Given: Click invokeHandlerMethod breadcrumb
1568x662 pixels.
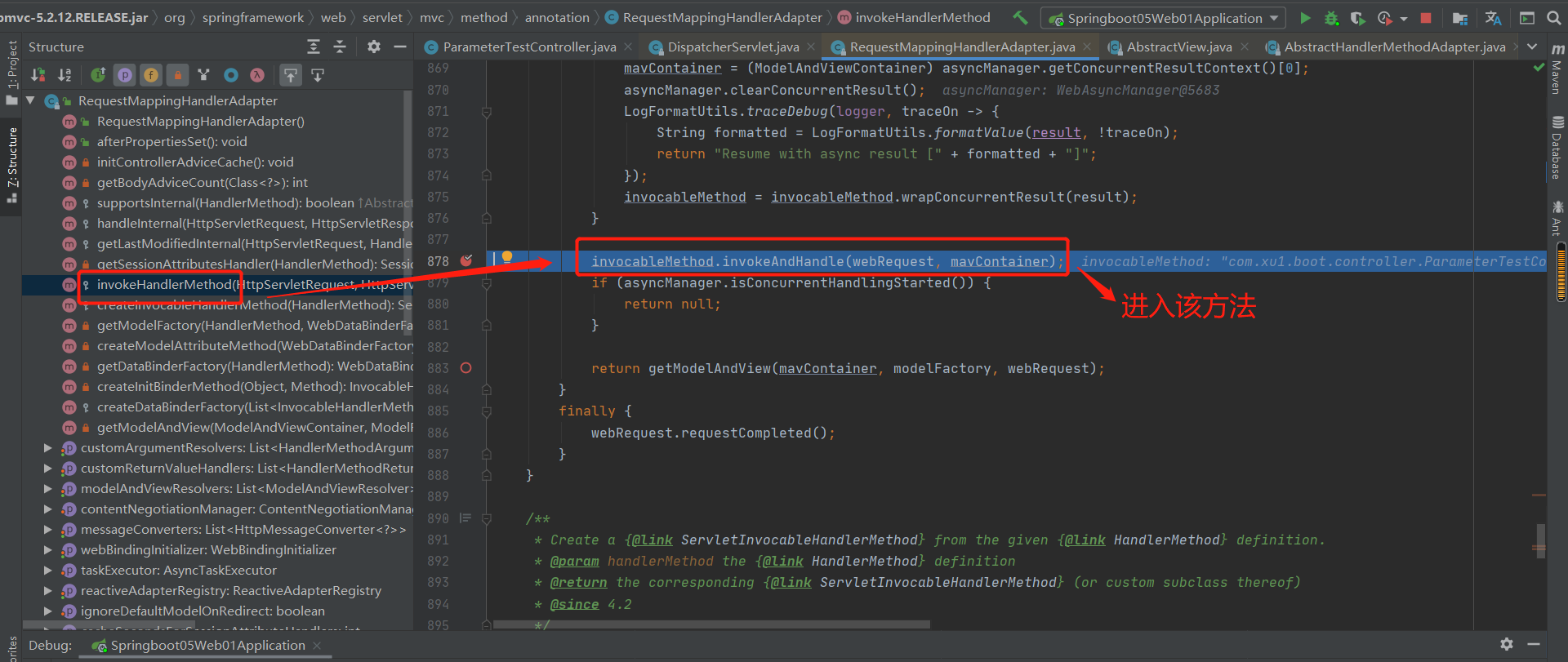Looking at the screenshot, I should (x=914, y=17).
